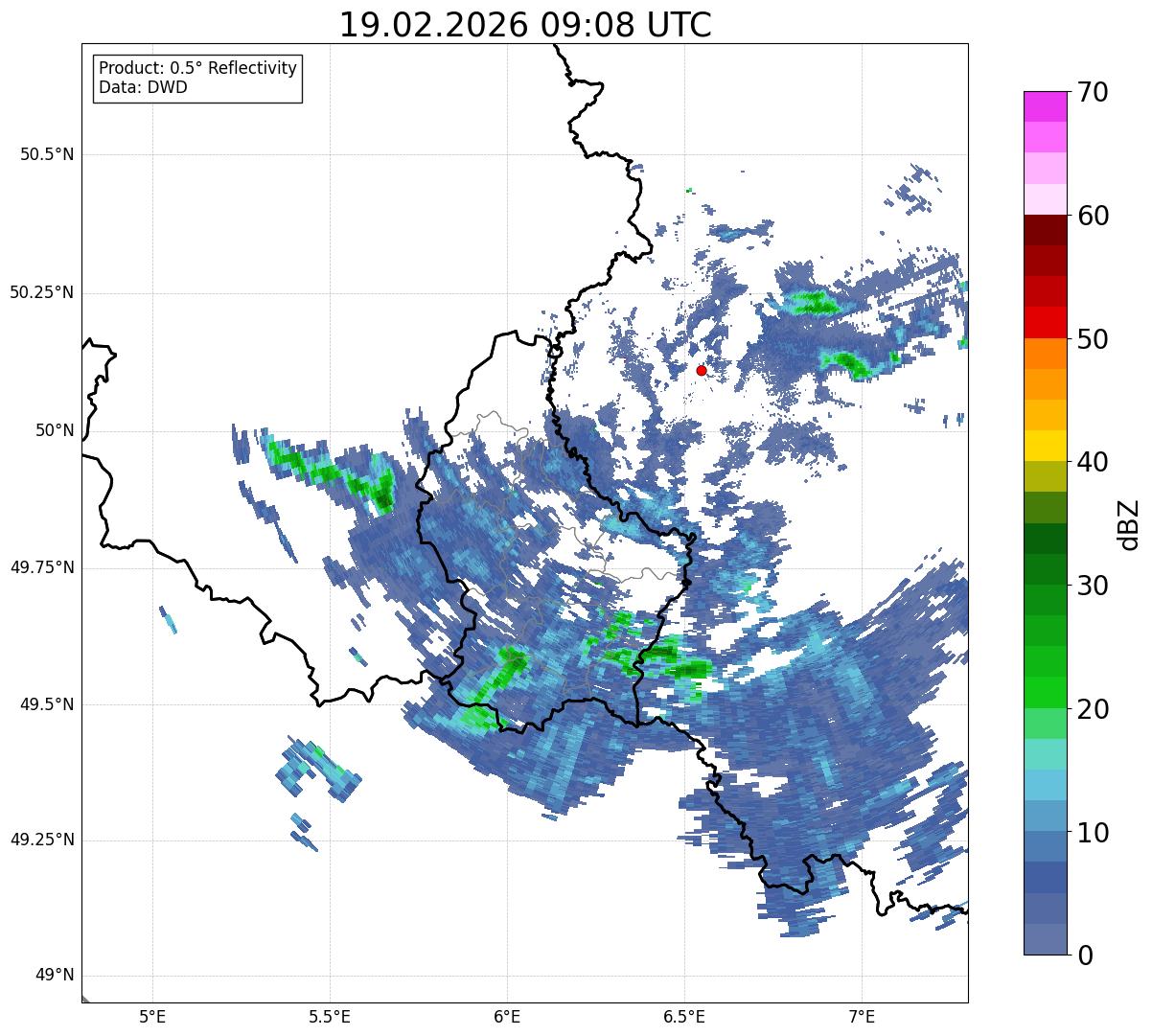Select the Product 0.5° Reflectivity info box

(x=197, y=79)
